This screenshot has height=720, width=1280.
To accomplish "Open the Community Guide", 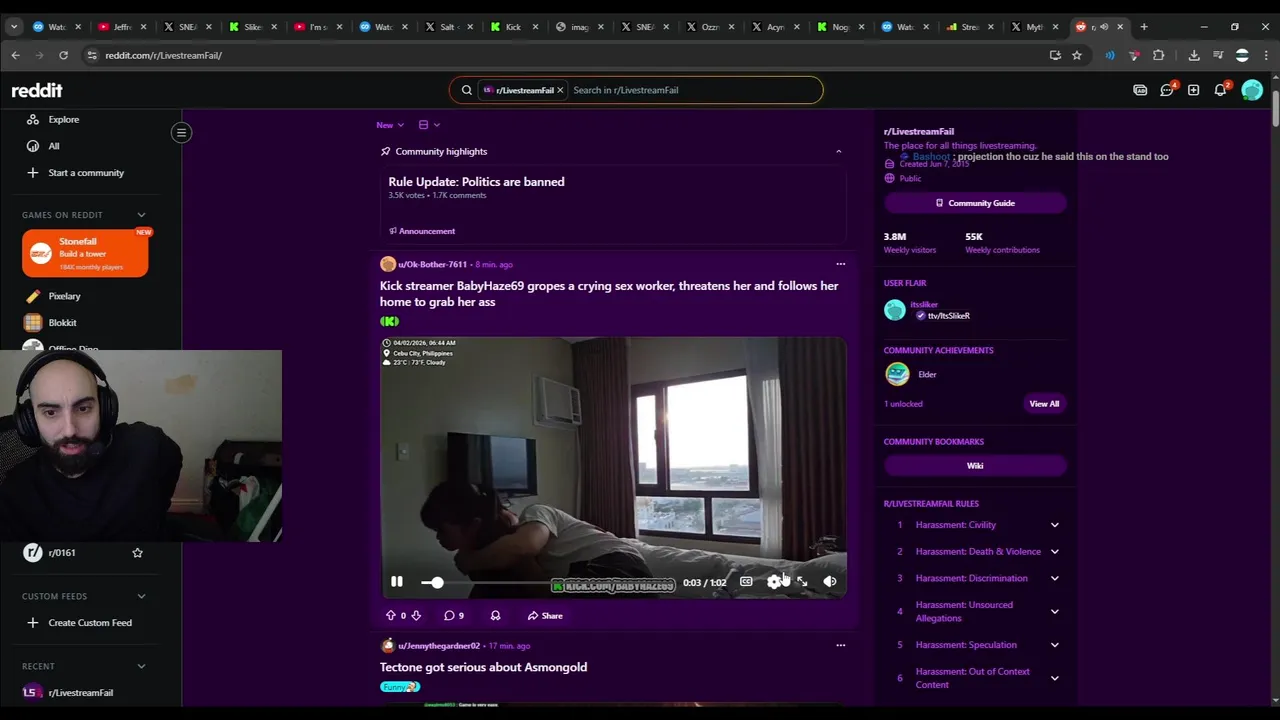I will tap(975, 203).
